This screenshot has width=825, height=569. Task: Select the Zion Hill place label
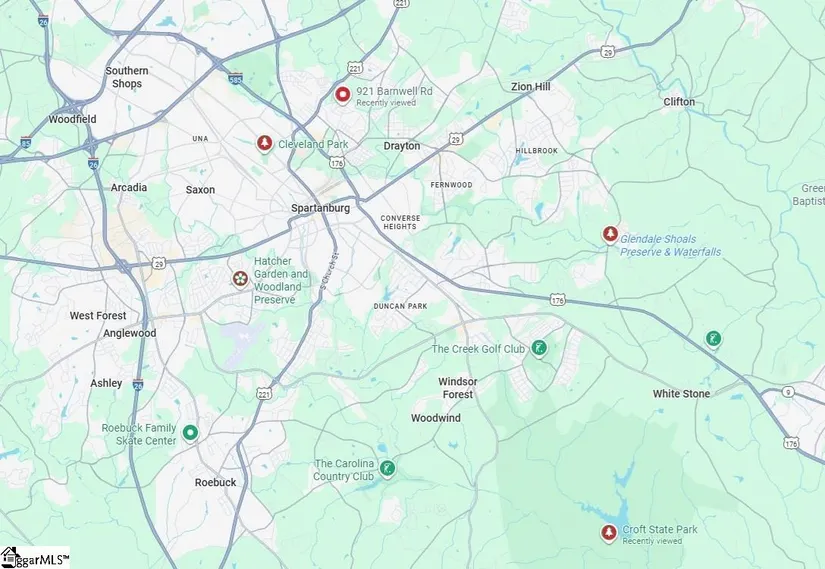[531, 86]
